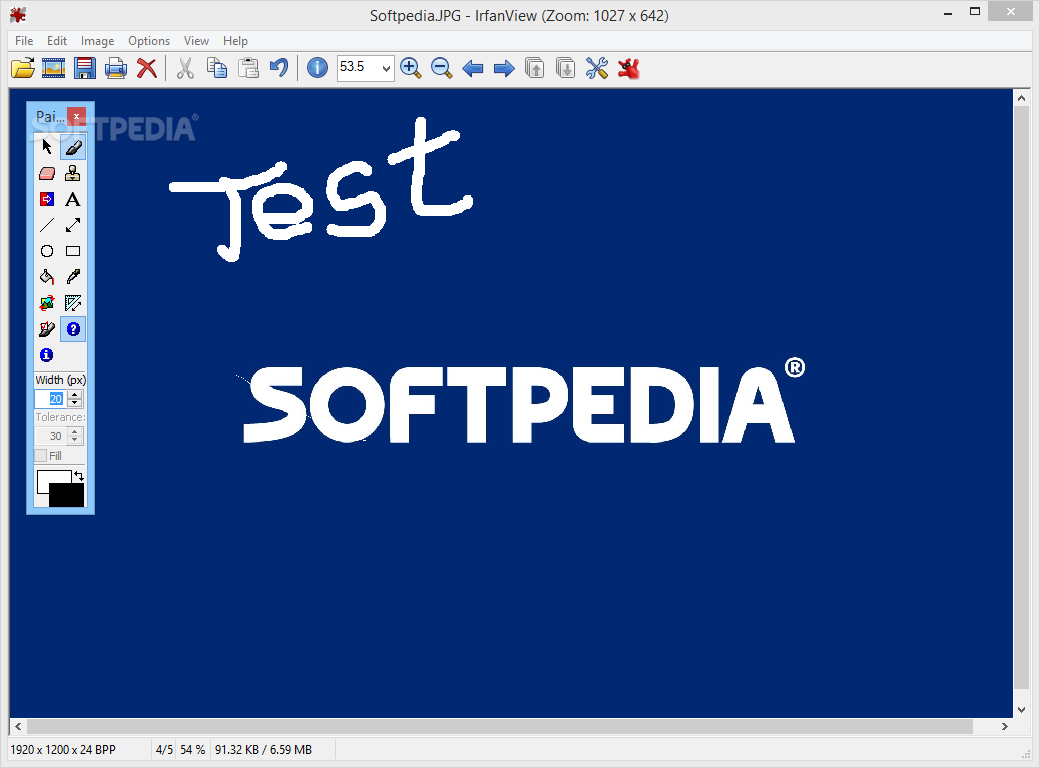
Task: Click the zoom value field showing 53.5
Action: [358, 68]
